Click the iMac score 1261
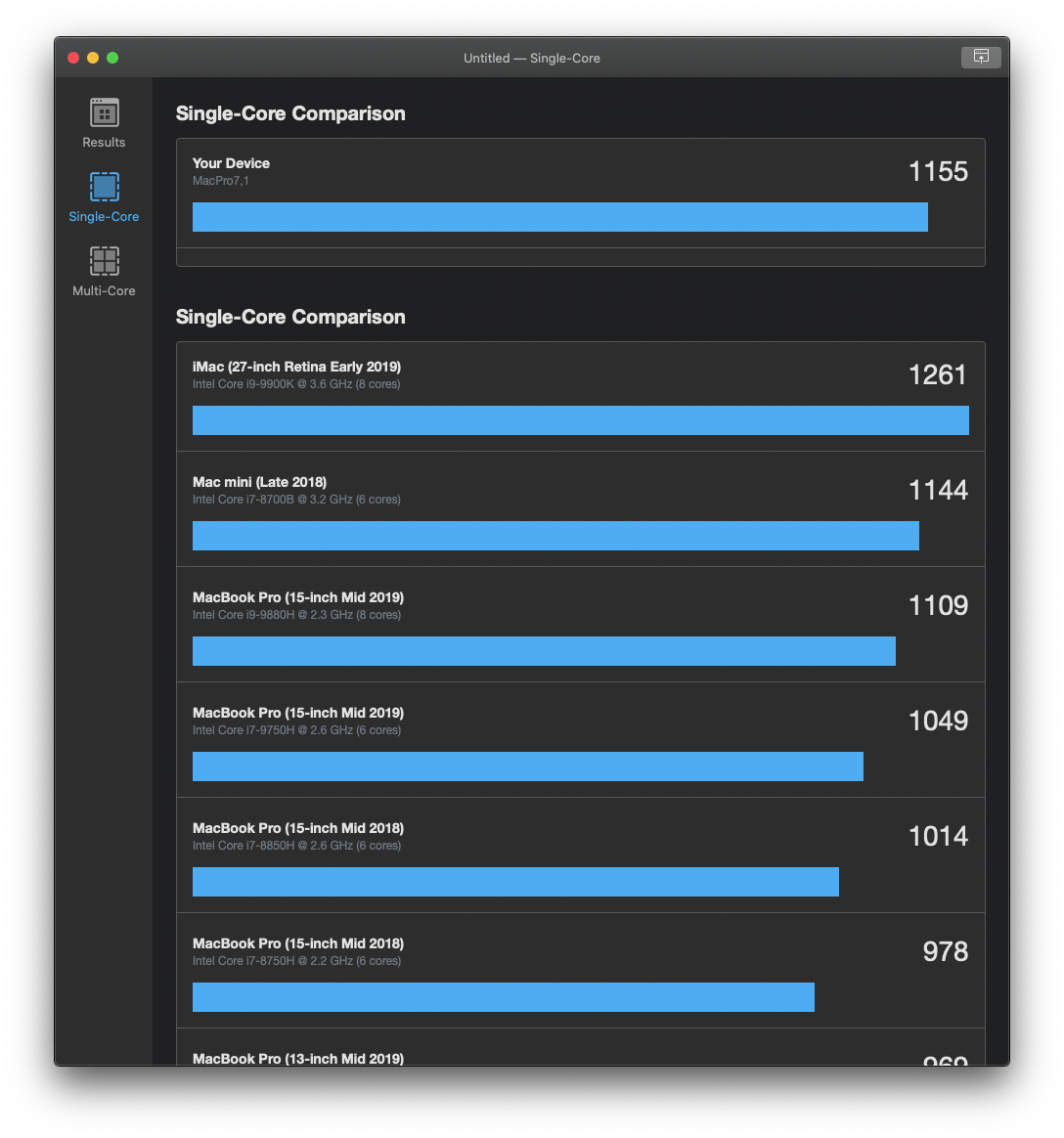The image size is (1064, 1138). point(939,375)
